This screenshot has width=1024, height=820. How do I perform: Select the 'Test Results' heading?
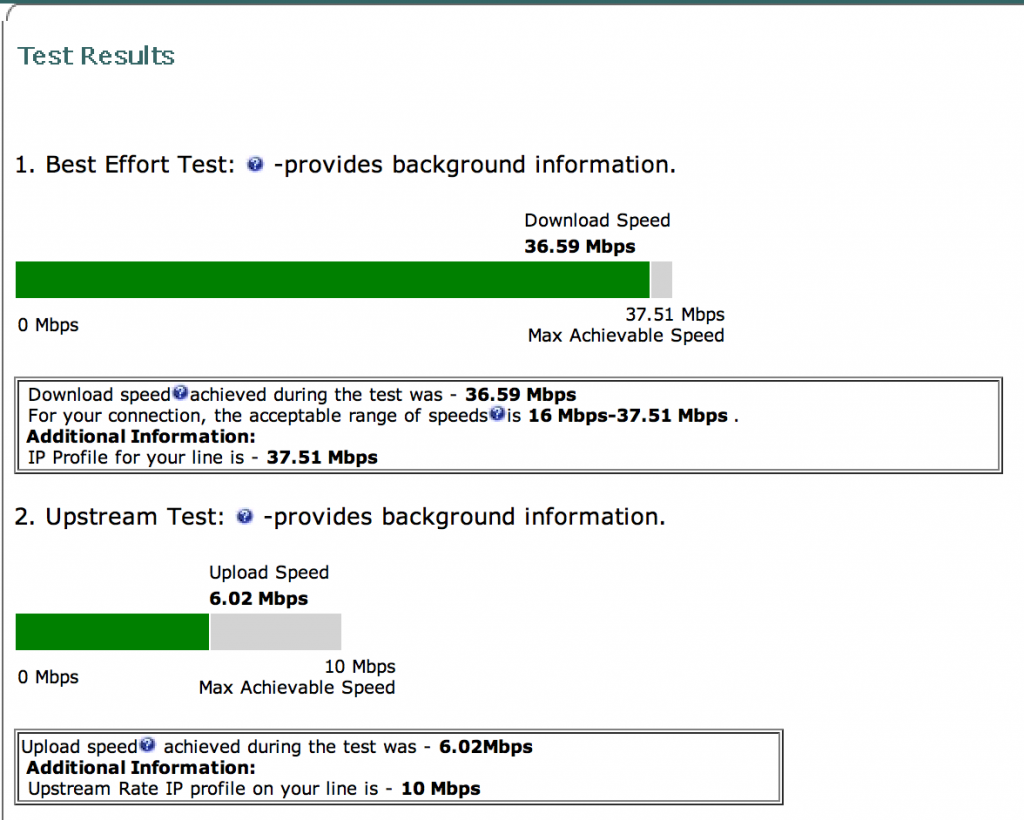tap(96, 56)
